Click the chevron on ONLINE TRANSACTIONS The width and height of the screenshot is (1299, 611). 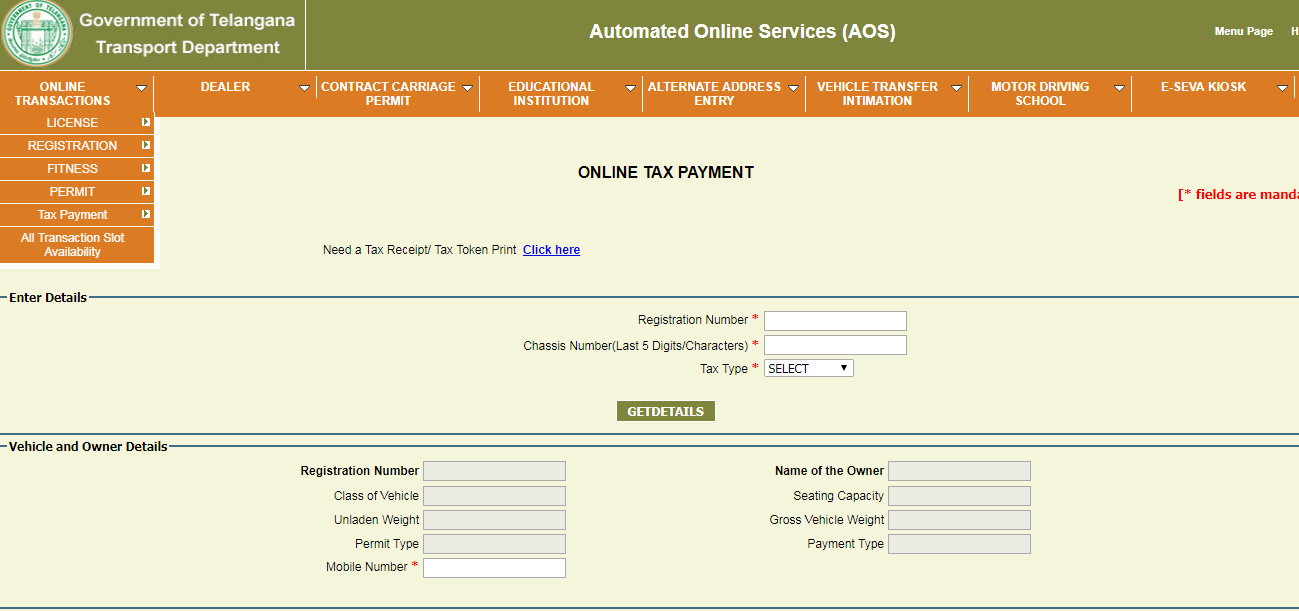(x=143, y=88)
